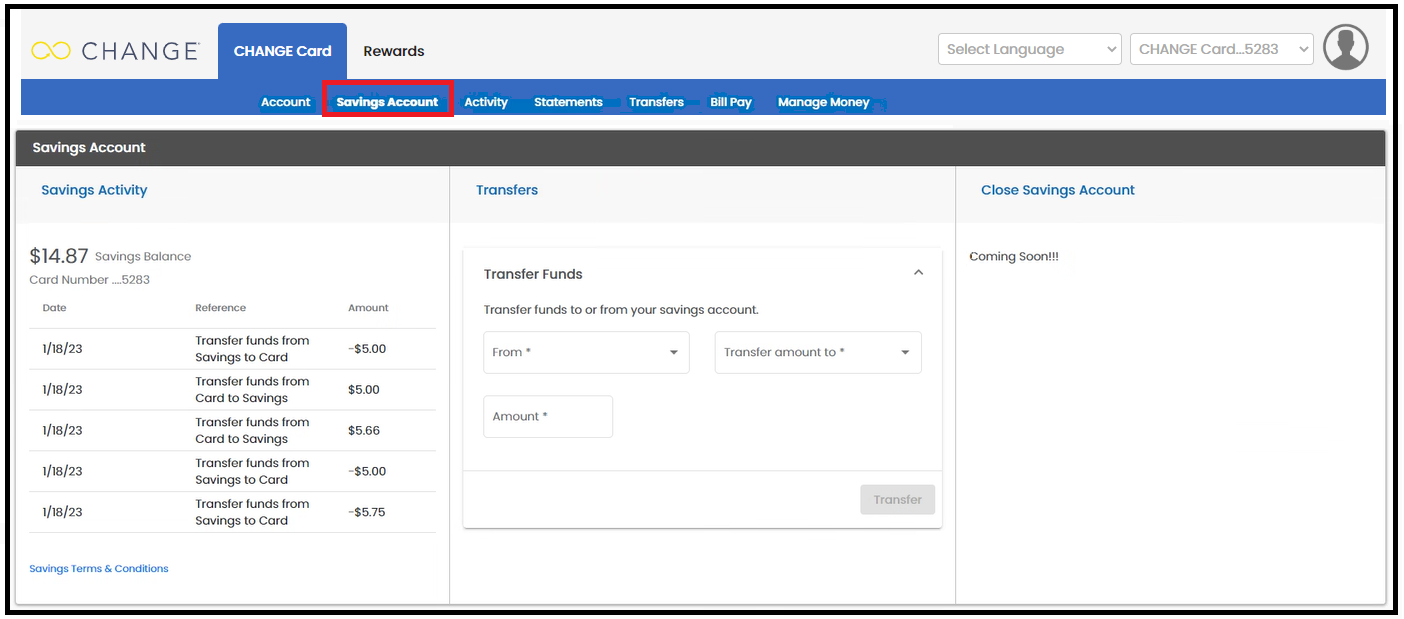The height and width of the screenshot is (619, 1404).
Task: Click the $14.87 savings balance amount
Action: coord(59,256)
